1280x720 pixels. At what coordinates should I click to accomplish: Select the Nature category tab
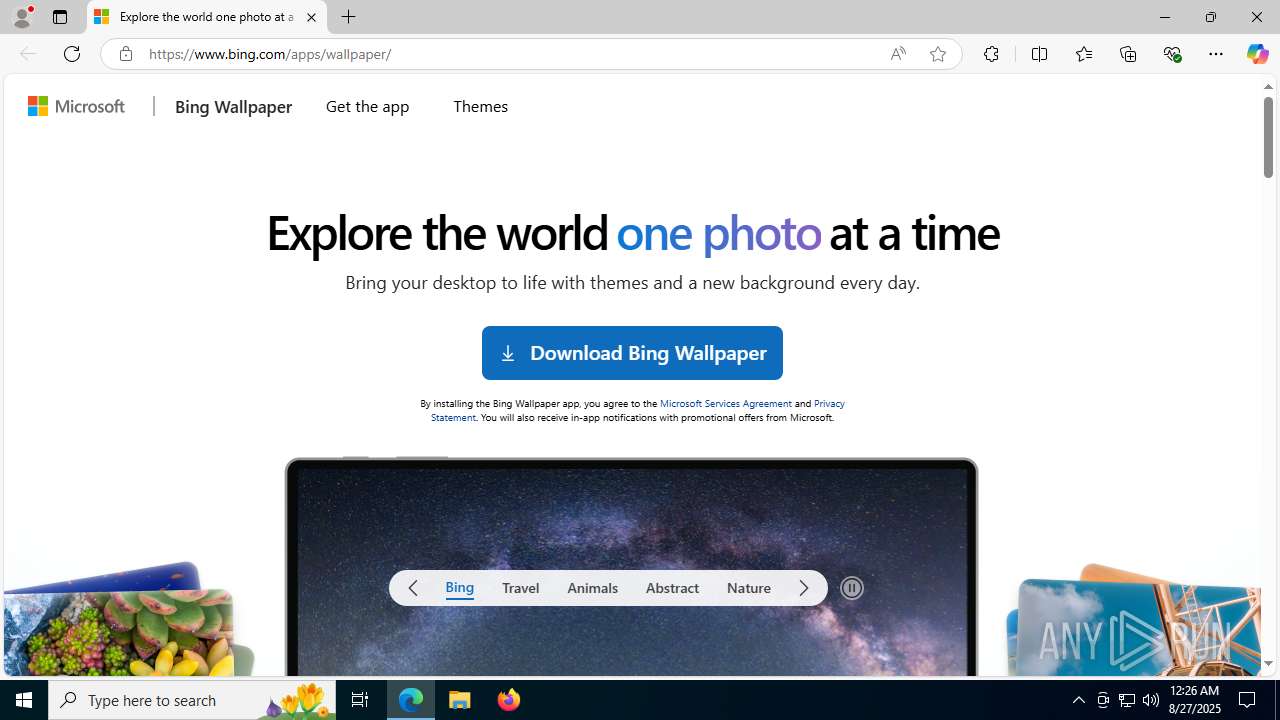point(749,588)
